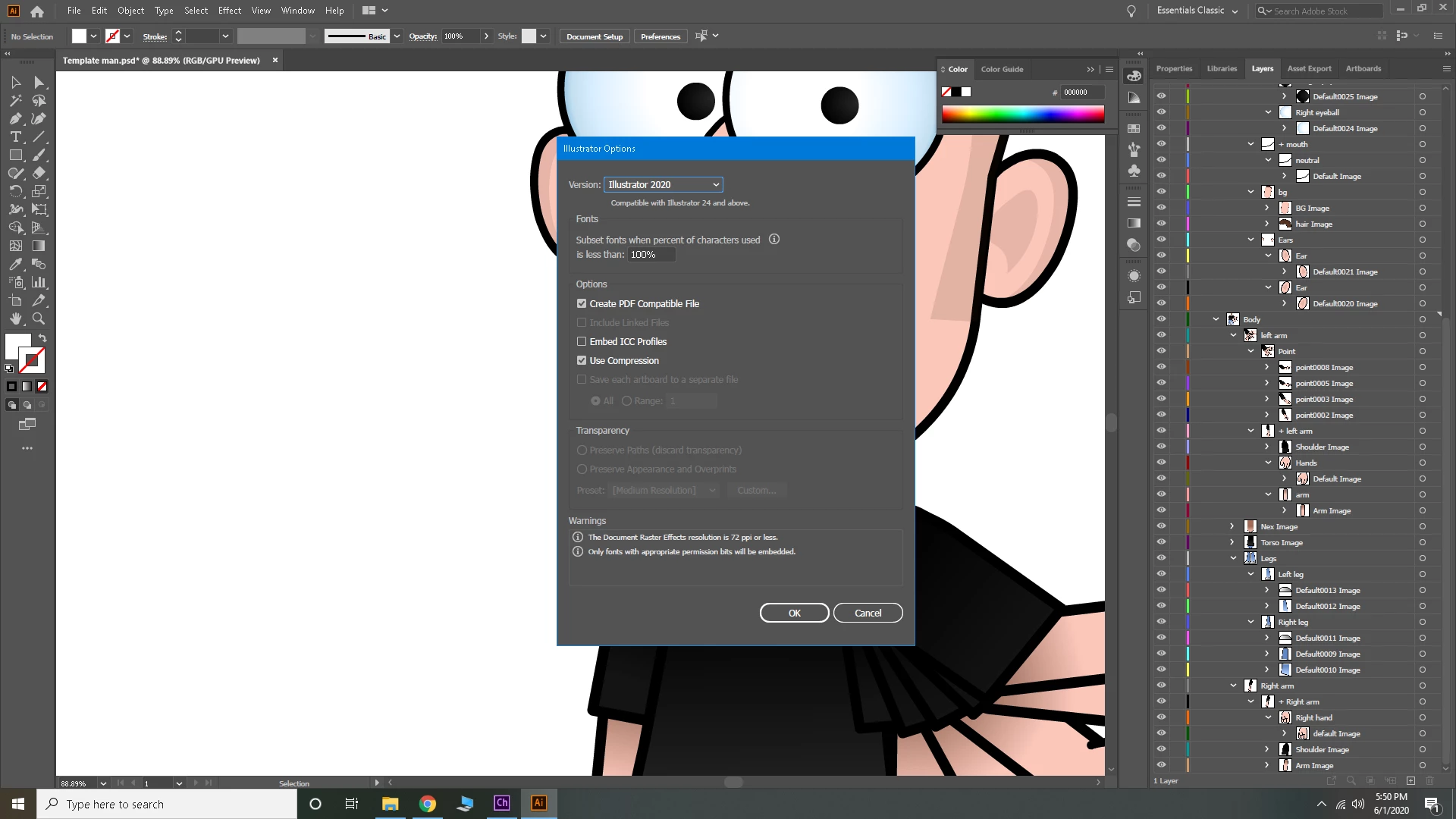Switch to the Properties tab

[1174, 68]
